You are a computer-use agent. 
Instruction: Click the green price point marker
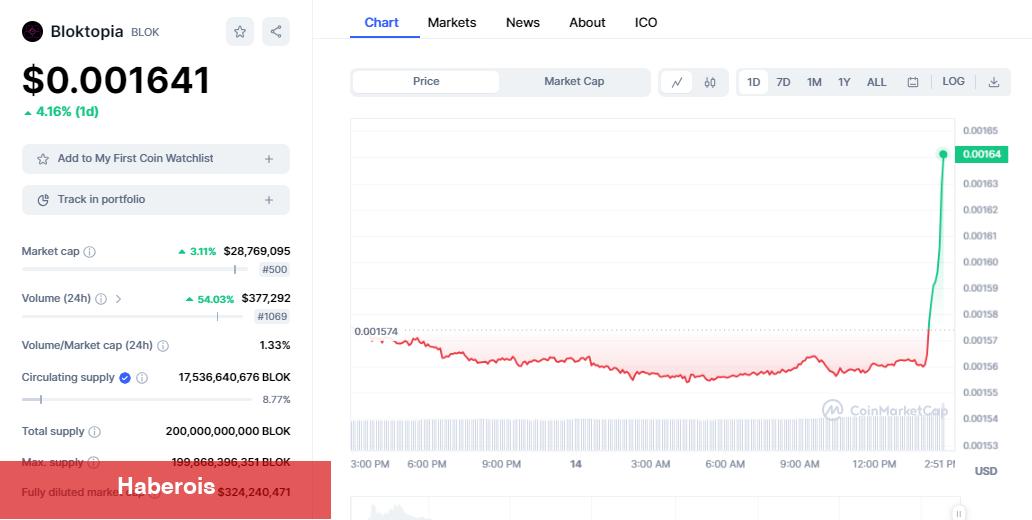943,154
